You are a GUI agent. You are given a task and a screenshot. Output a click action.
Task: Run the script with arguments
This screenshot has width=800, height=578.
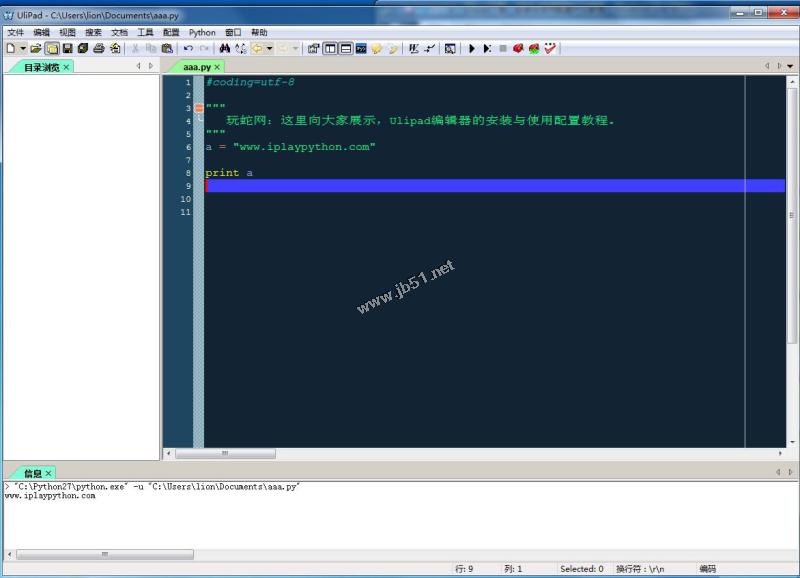487,48
